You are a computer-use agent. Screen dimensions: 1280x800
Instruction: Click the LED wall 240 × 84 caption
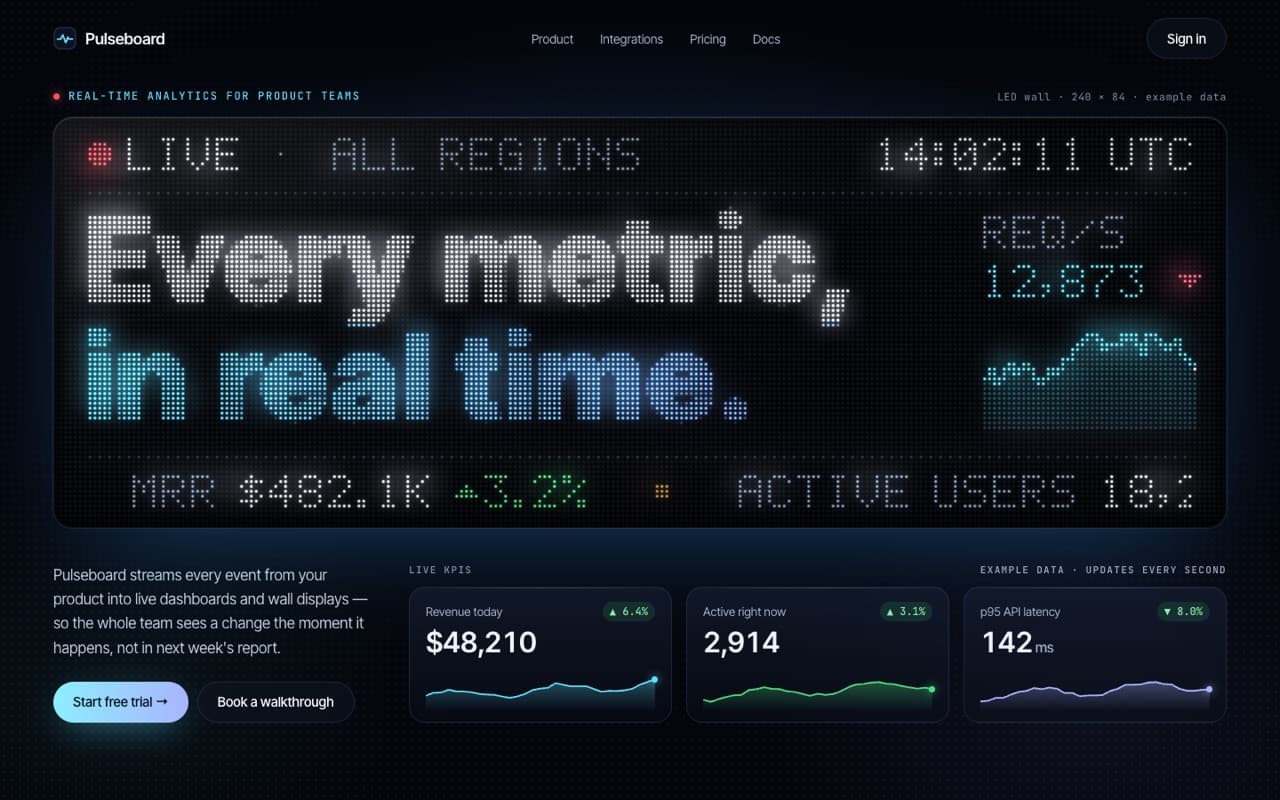pyautogui.click(x=1111, y=97)
